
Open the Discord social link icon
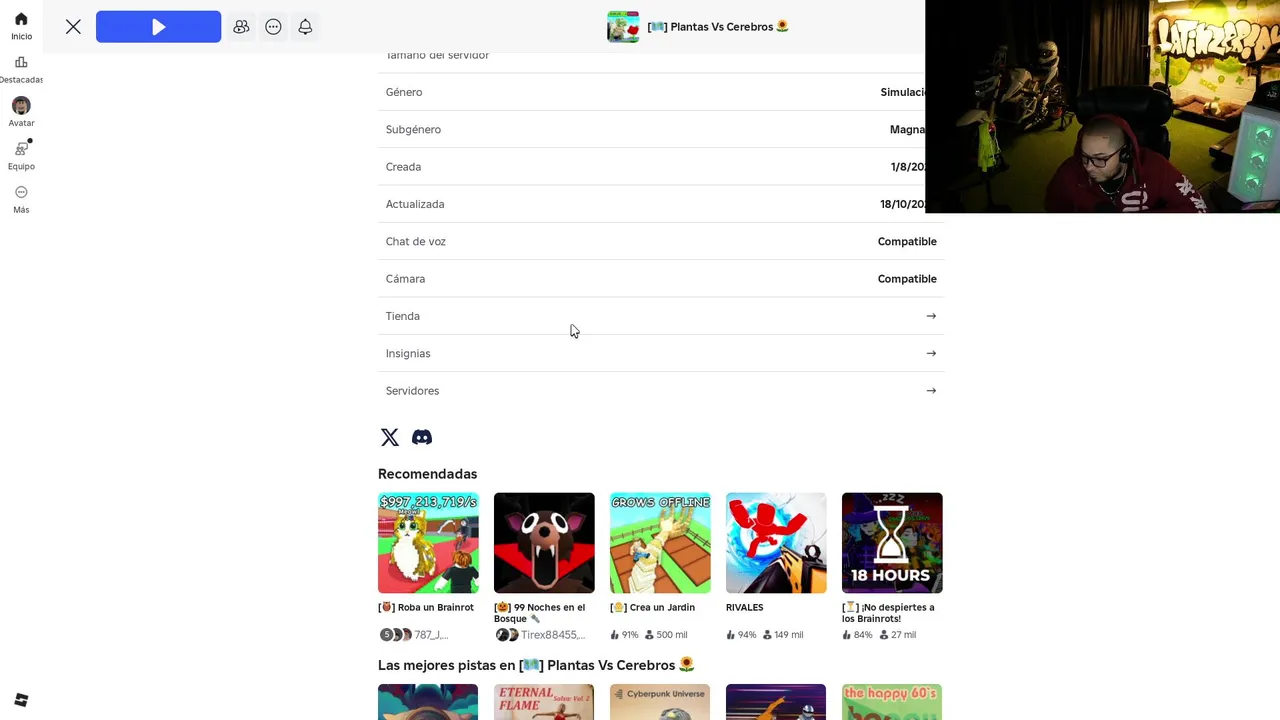coord(422,437)
